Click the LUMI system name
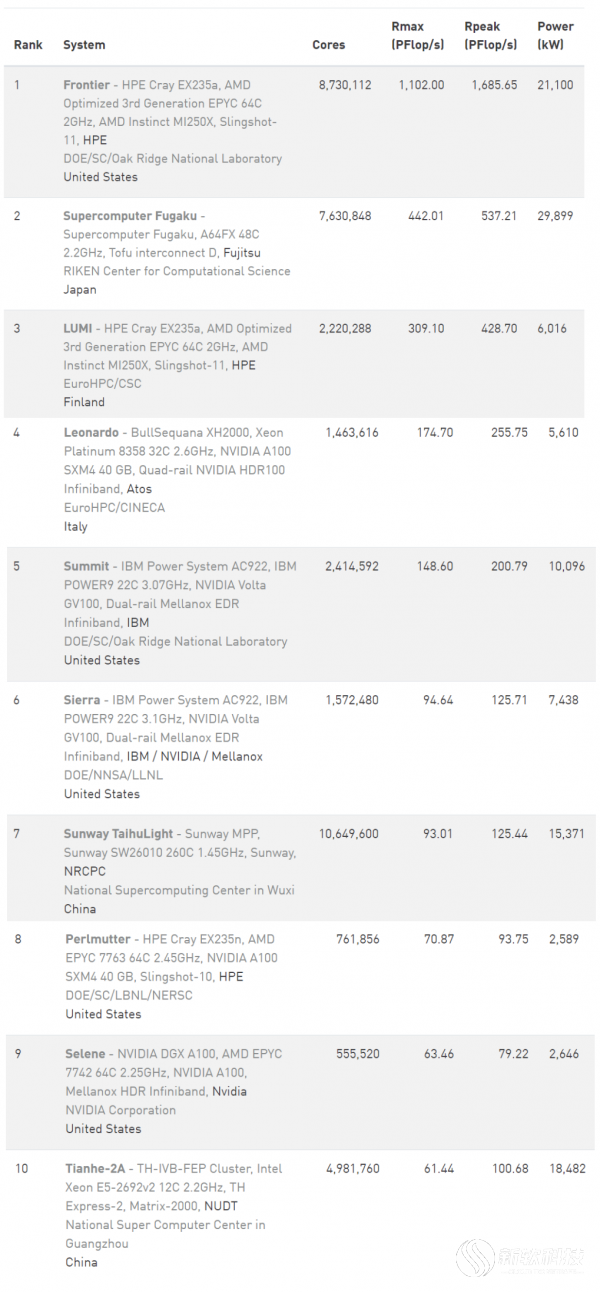The width and height of the screenshot is (600, 1292). click(x=80, y=328)
